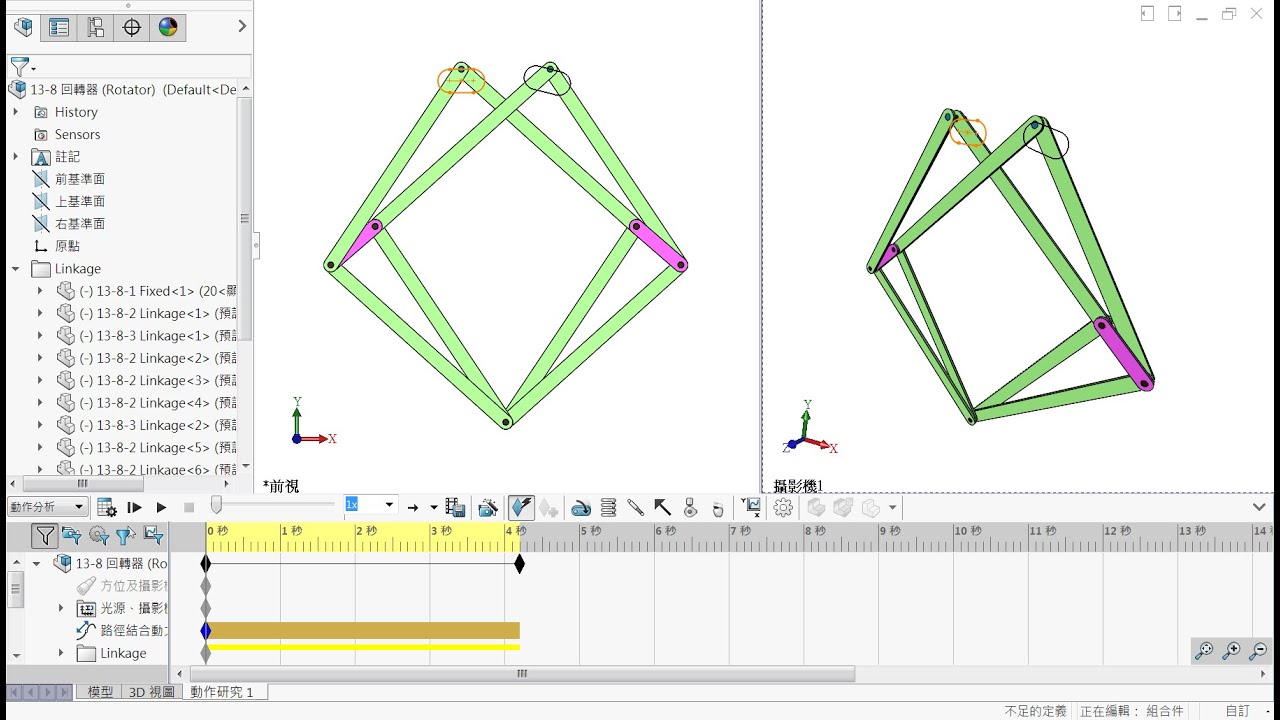1280x720 pixels.
Task: Click the horizontal timeline scrollbar
Action: point(521,674)
